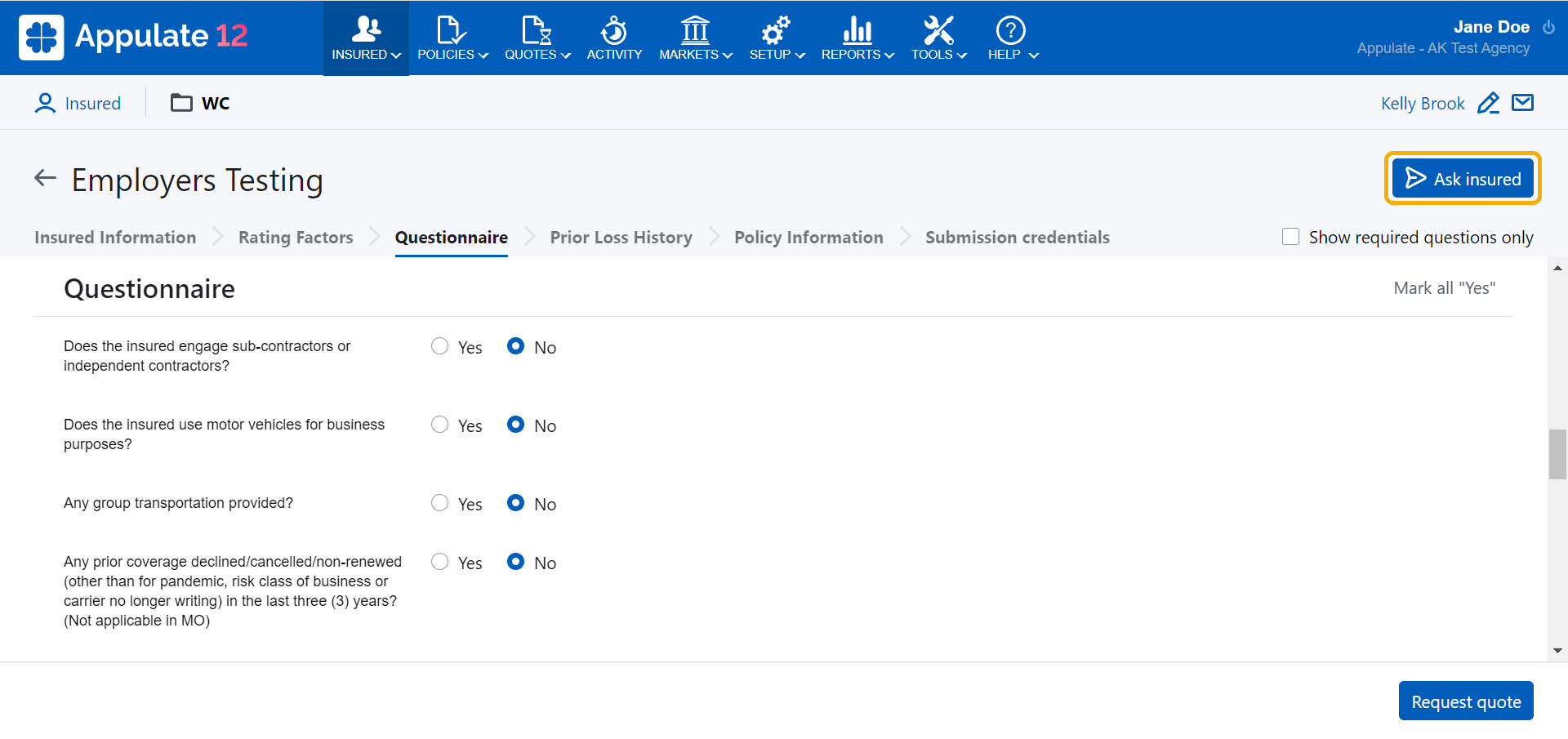
Task: Click the vertical scrollbar thumb
Action: [1557, 454]
